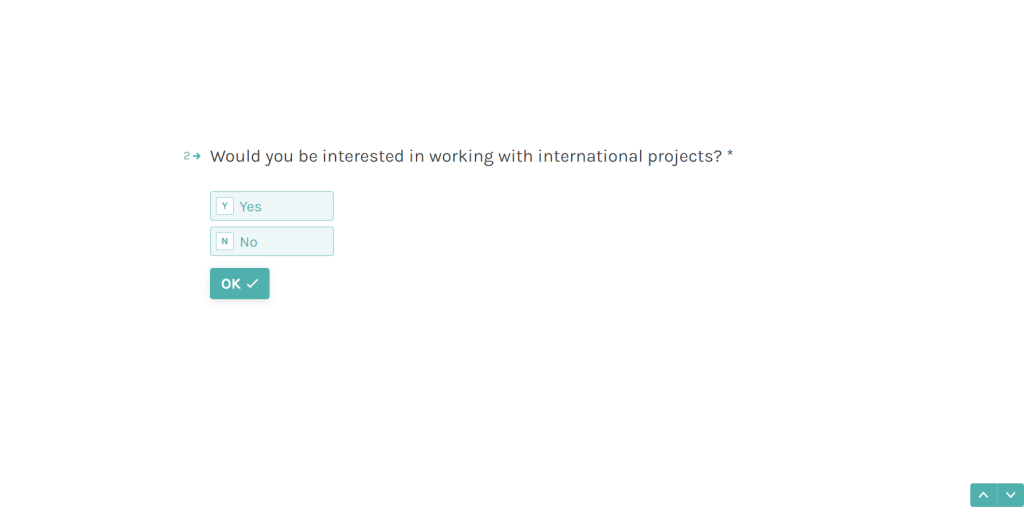Click the question text about international projects
This screenshot has width=1024, height=514.
tap(465, 156)
